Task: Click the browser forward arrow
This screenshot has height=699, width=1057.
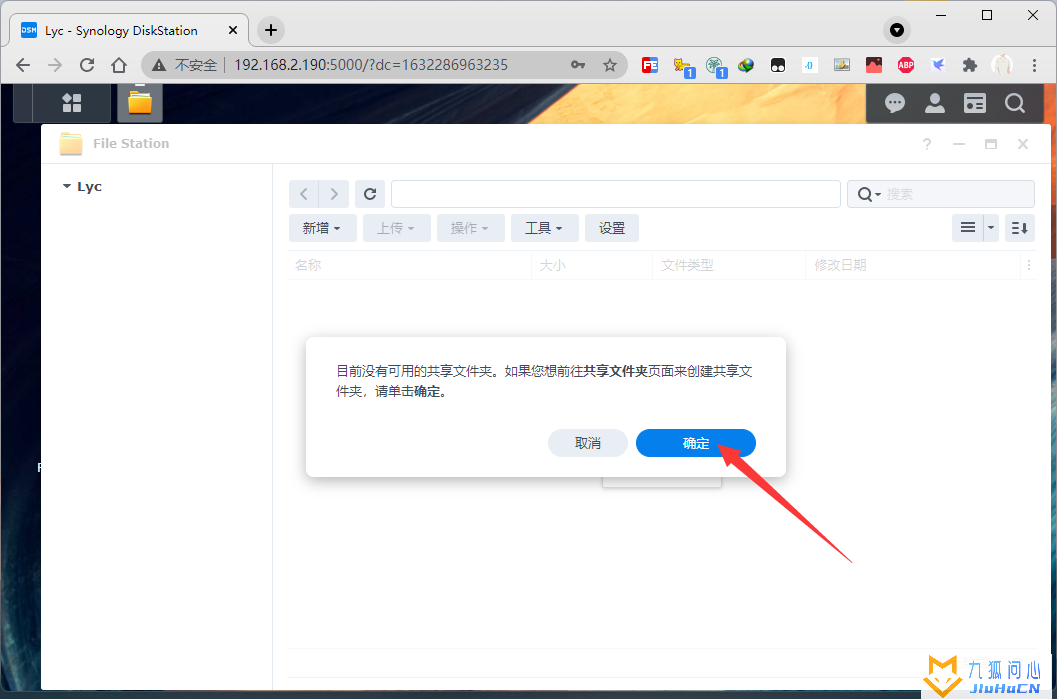Action: click(55, 65)
